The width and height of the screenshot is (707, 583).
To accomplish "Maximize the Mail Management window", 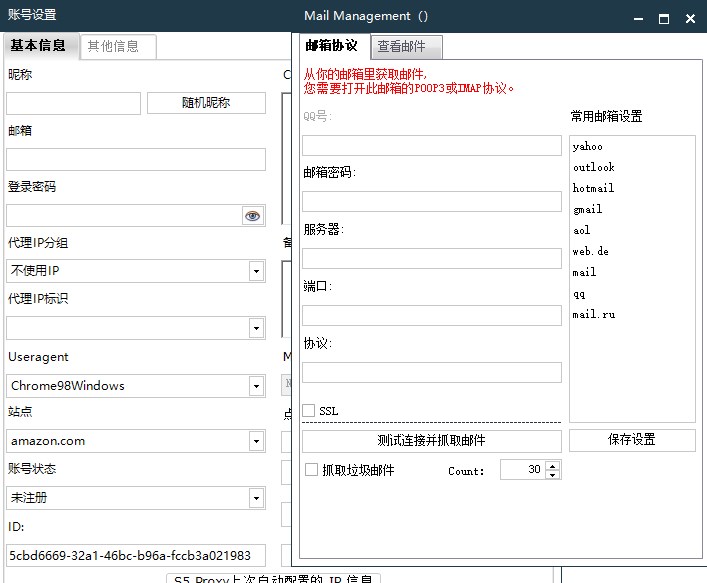I will pyautogui.click(x=664, y=18).
